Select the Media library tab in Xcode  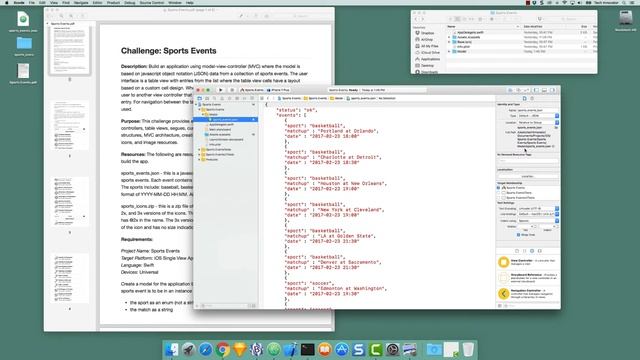pyautogui.click(x=540, y=251)
